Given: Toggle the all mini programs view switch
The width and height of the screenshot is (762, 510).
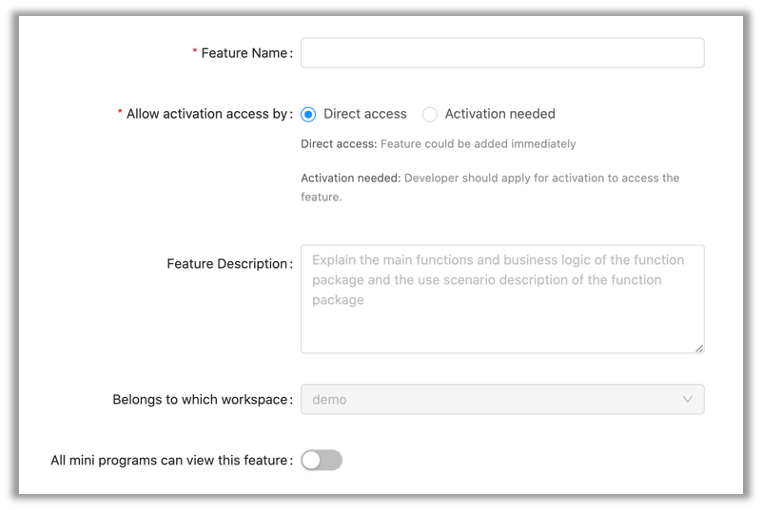Looking at the screenshot, I should tap(322, 460).
